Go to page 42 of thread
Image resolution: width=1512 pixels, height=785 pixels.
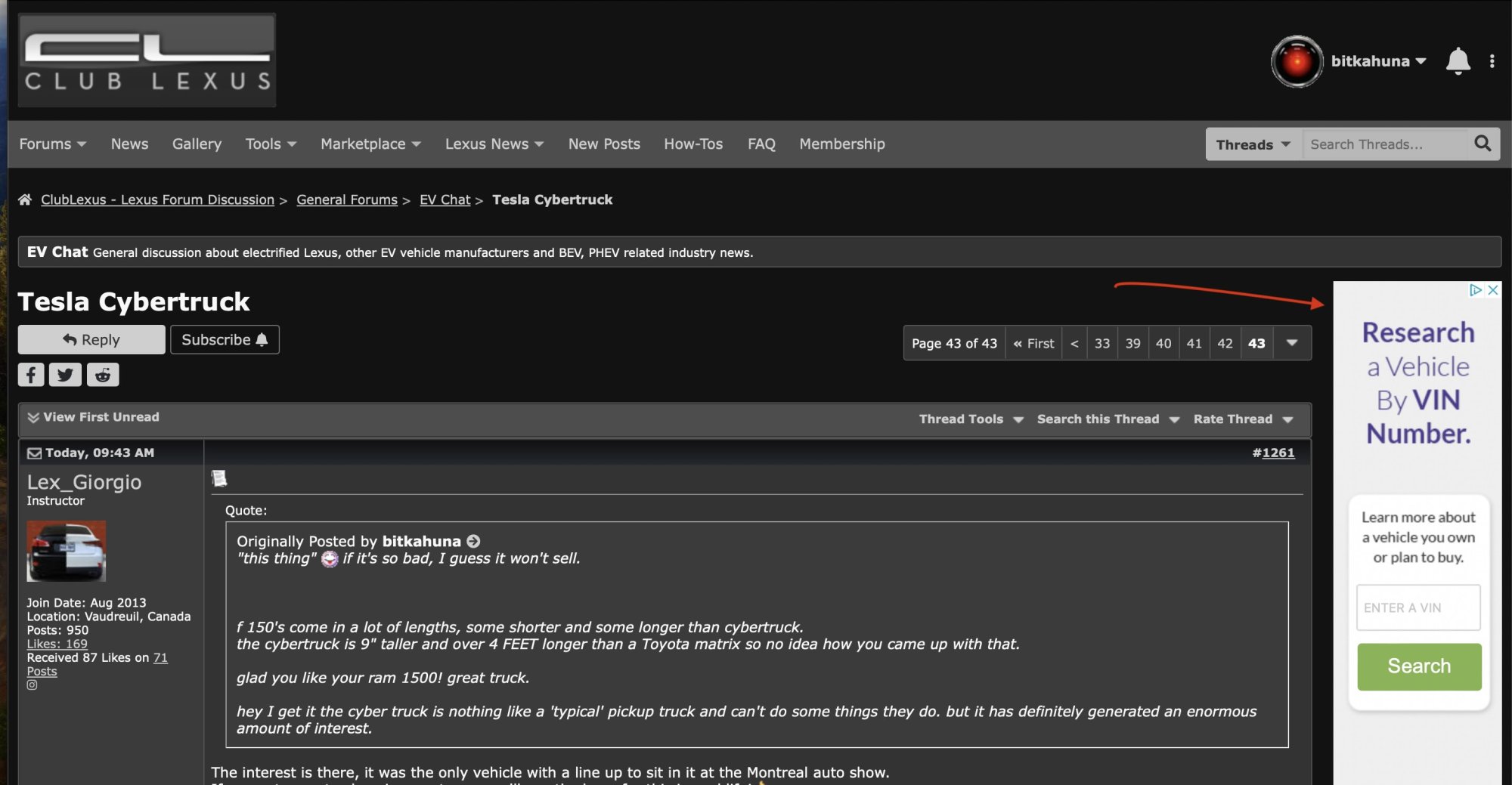click(x=1225, y=344)
